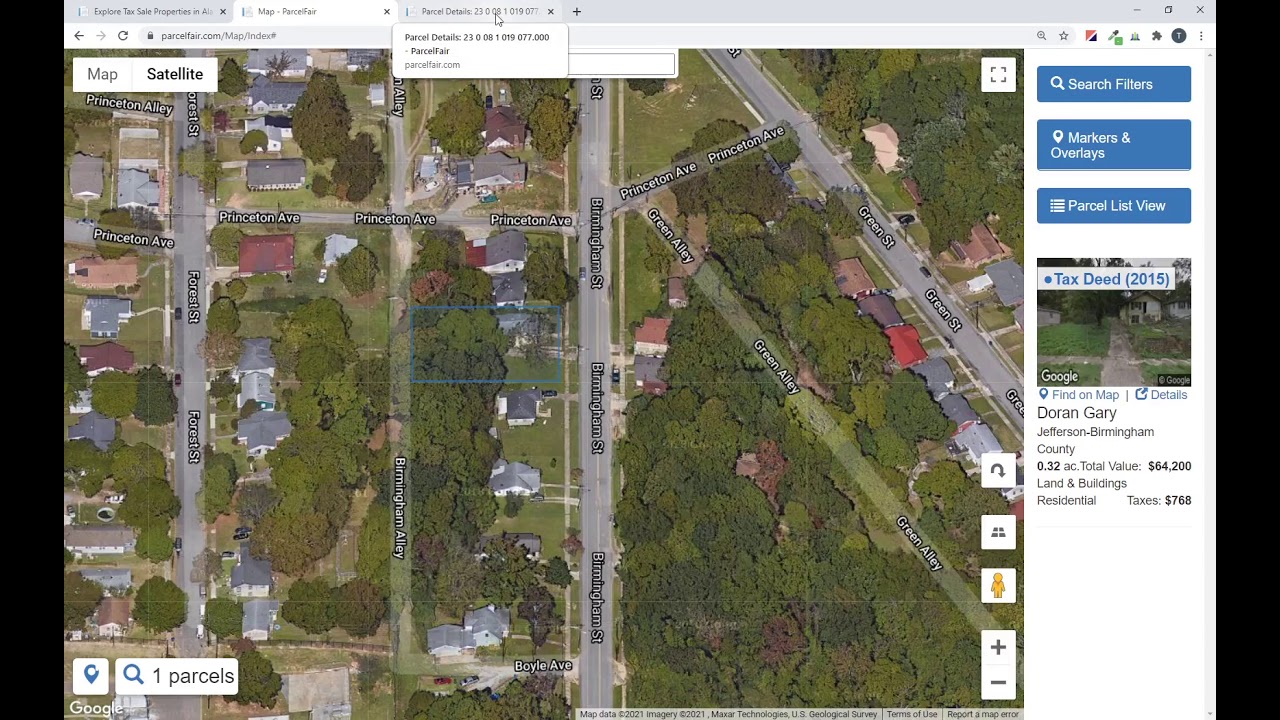Screen dimensions: 1280x720
Task: Click the Tax Deed (2015) property thumbnail
Action: point(1114,322)
